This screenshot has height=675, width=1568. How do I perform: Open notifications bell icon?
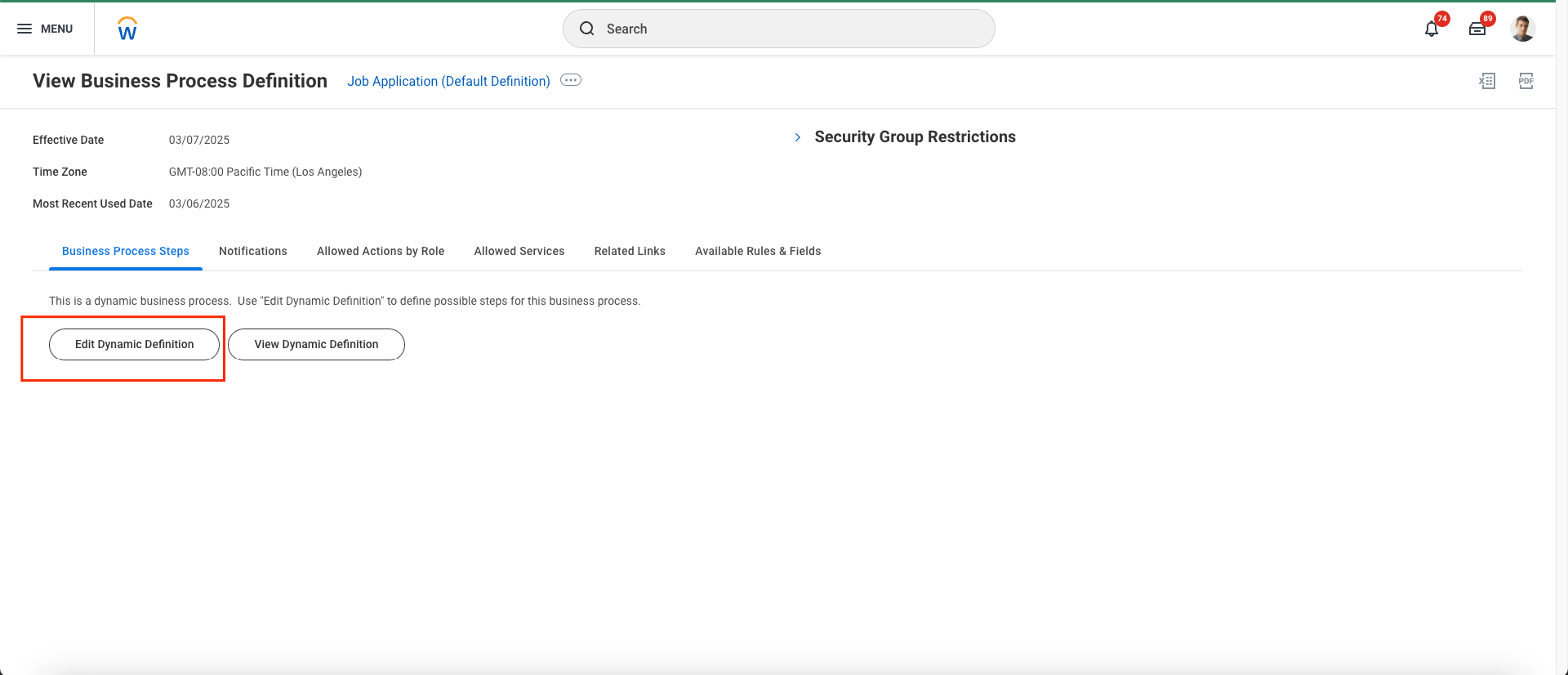[x=1432, y=29]
